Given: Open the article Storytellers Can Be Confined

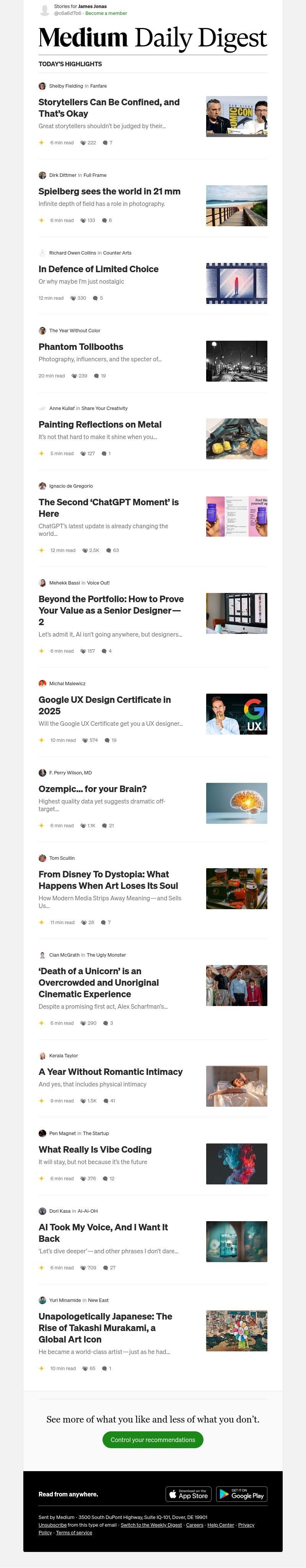Looking at the screenshot, I should tap(109, 108).
